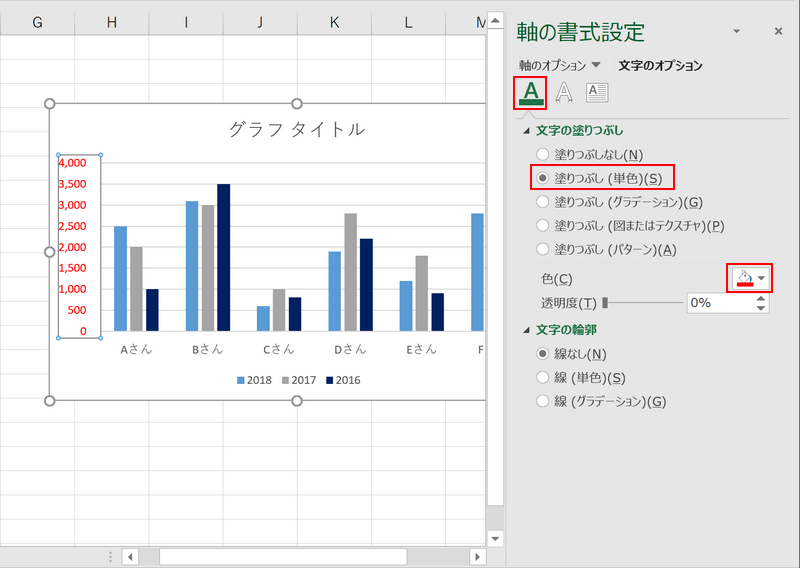Screen dimensions: 800x568
Task: Select column I header
Action: (x=186, y=22)
